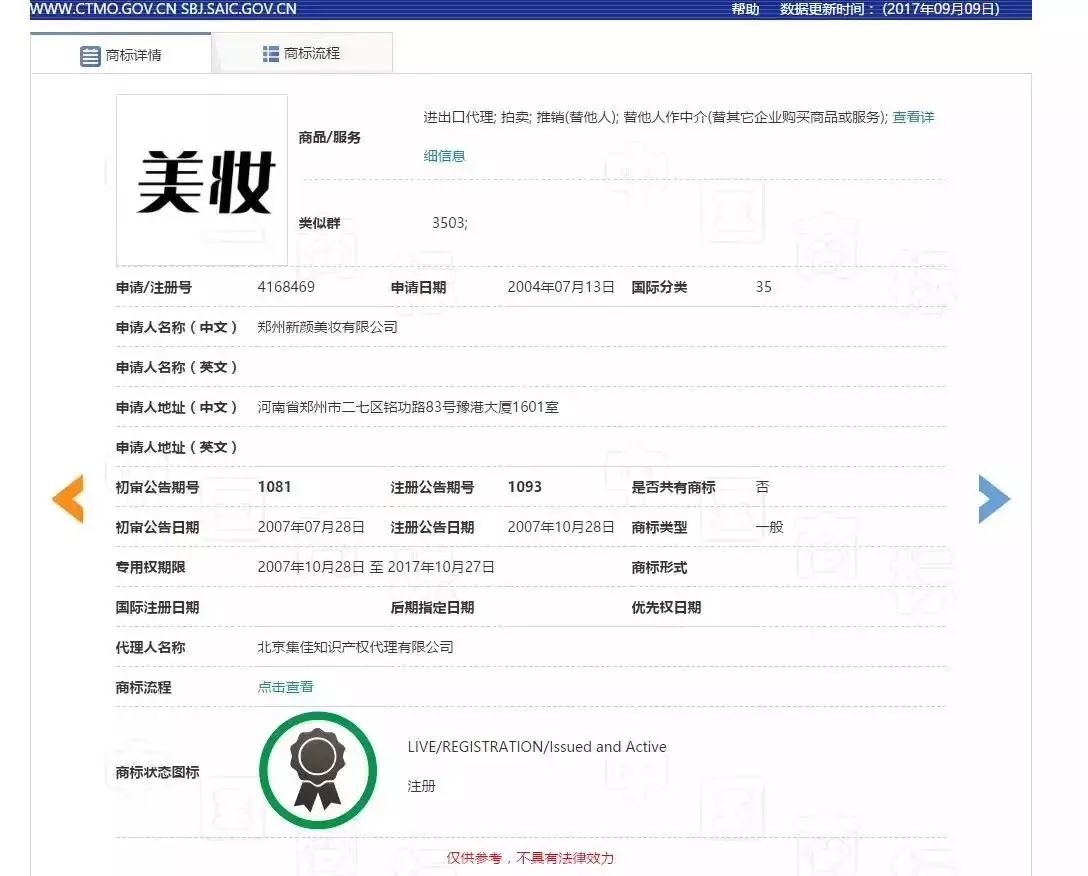
Task: Click agent name 北京集佳知识产权代理有限公司
Action: pos(355,647)
